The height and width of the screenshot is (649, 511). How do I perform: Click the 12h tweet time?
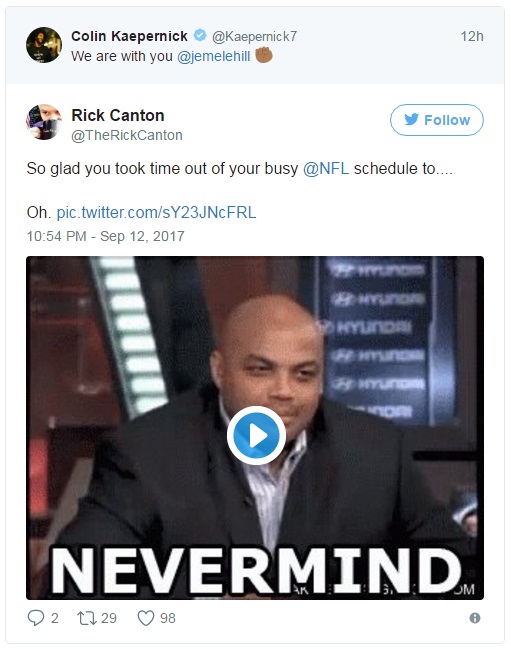tap(472, 36)
